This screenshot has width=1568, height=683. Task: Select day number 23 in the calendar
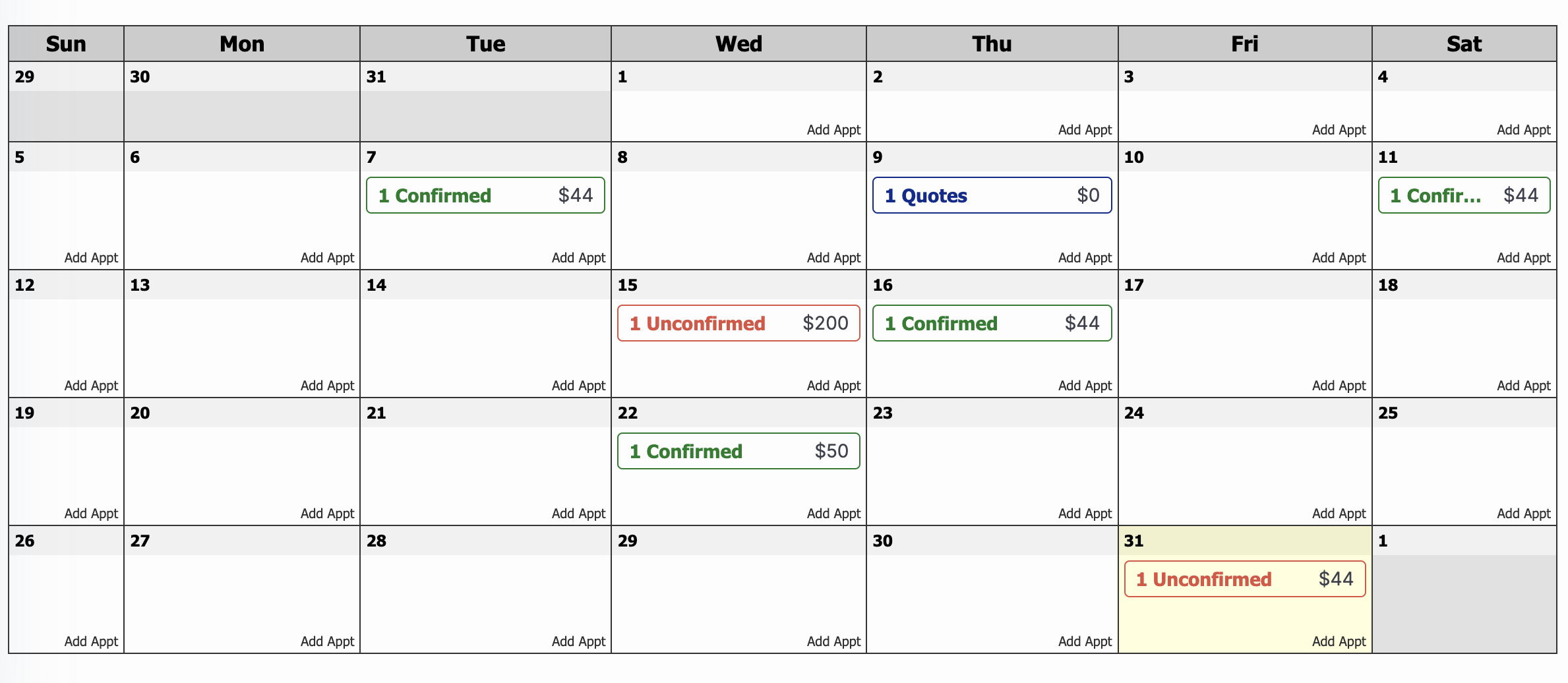point(882,413)
